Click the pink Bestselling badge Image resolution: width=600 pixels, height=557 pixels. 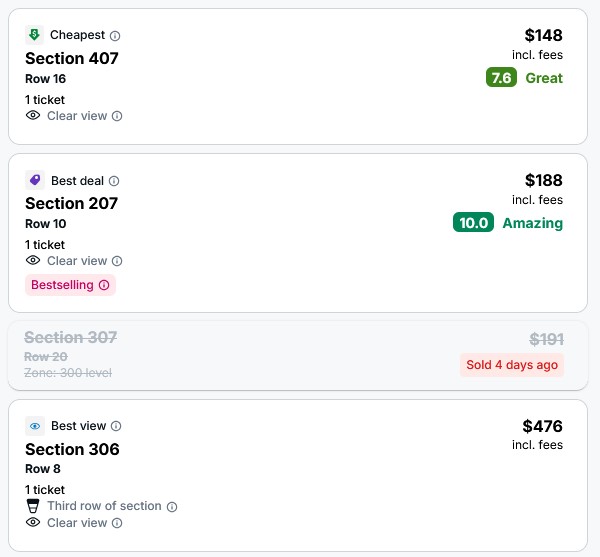(x=70, y=285)
